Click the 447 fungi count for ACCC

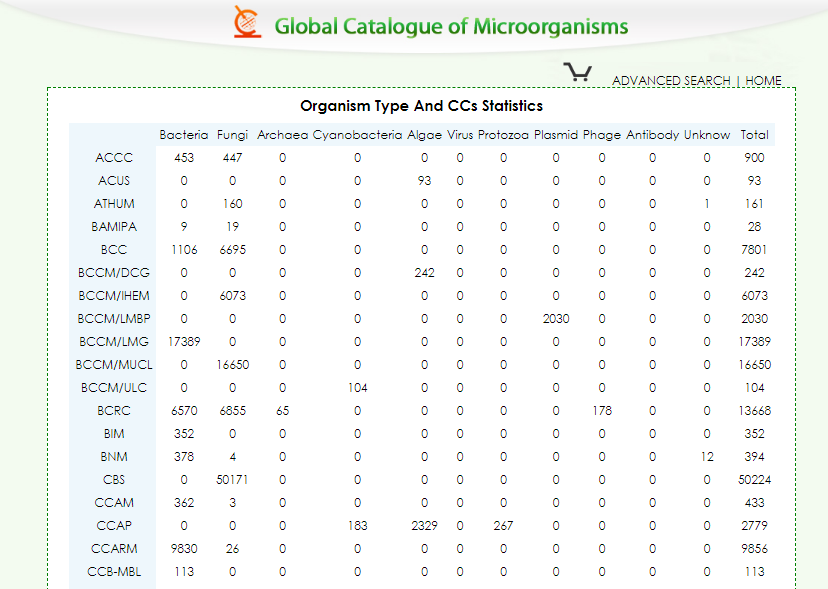pyautogui.click(x=232, y=158)
